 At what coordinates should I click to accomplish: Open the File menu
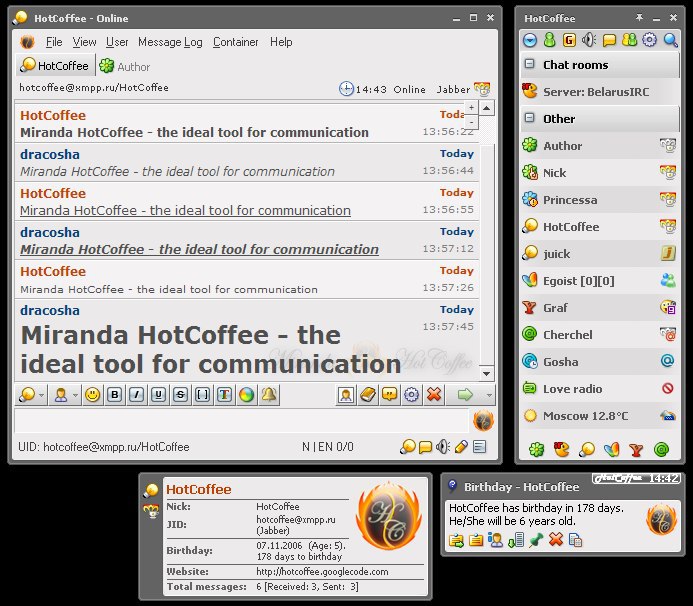pyautogui.click(x=54, y=42)
